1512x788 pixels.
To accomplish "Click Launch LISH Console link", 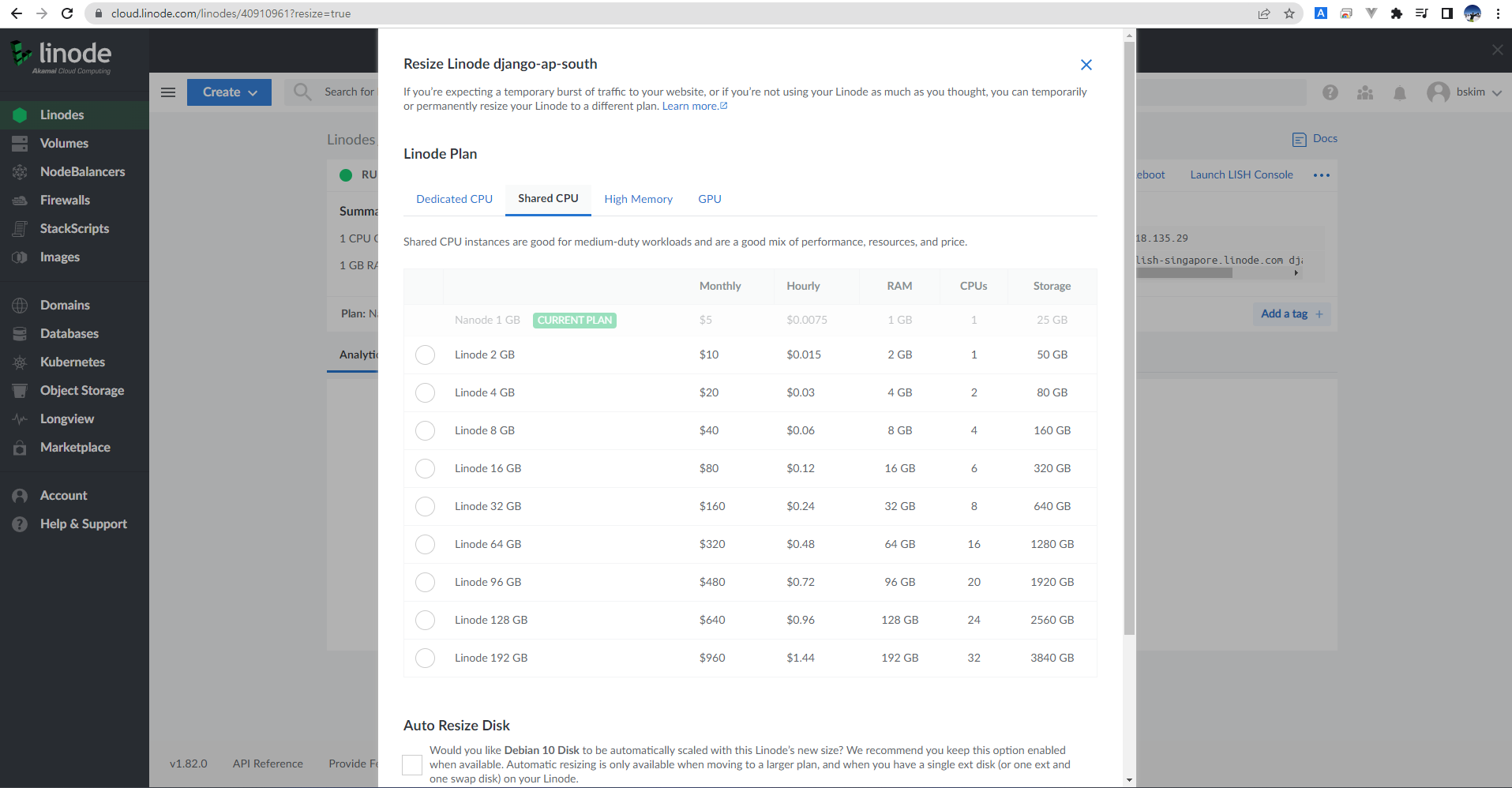I will click(x=1241, y=175).
